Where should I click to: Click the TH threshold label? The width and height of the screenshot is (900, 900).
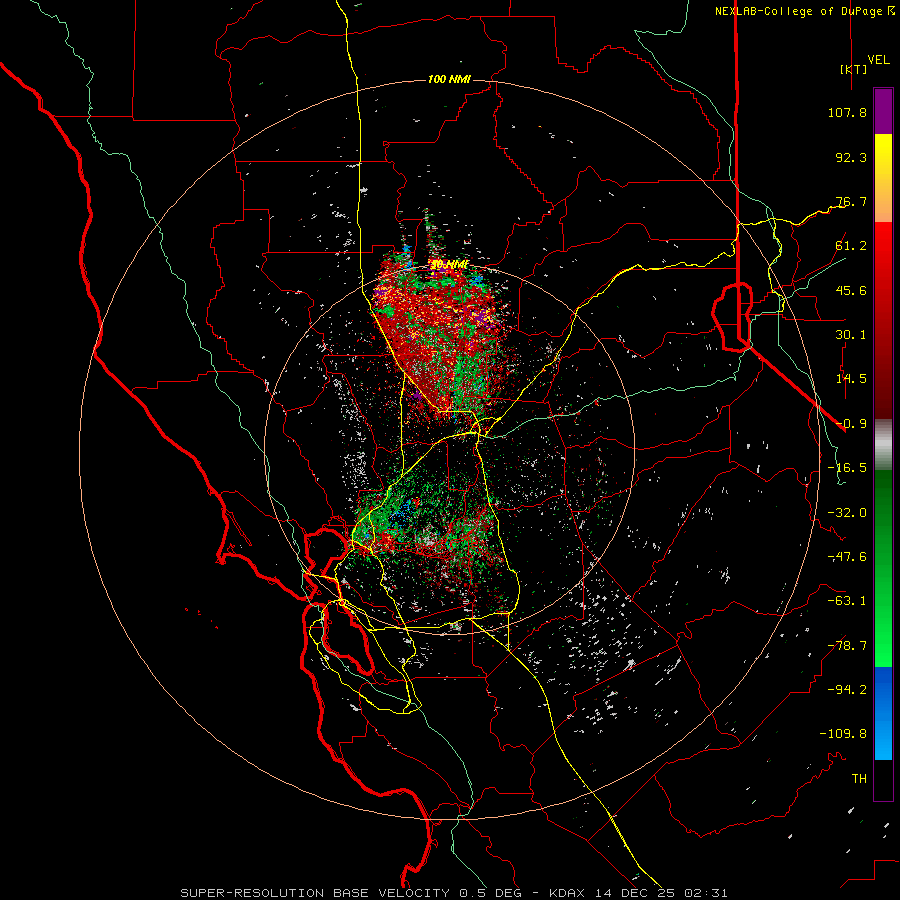pos(859,779)
